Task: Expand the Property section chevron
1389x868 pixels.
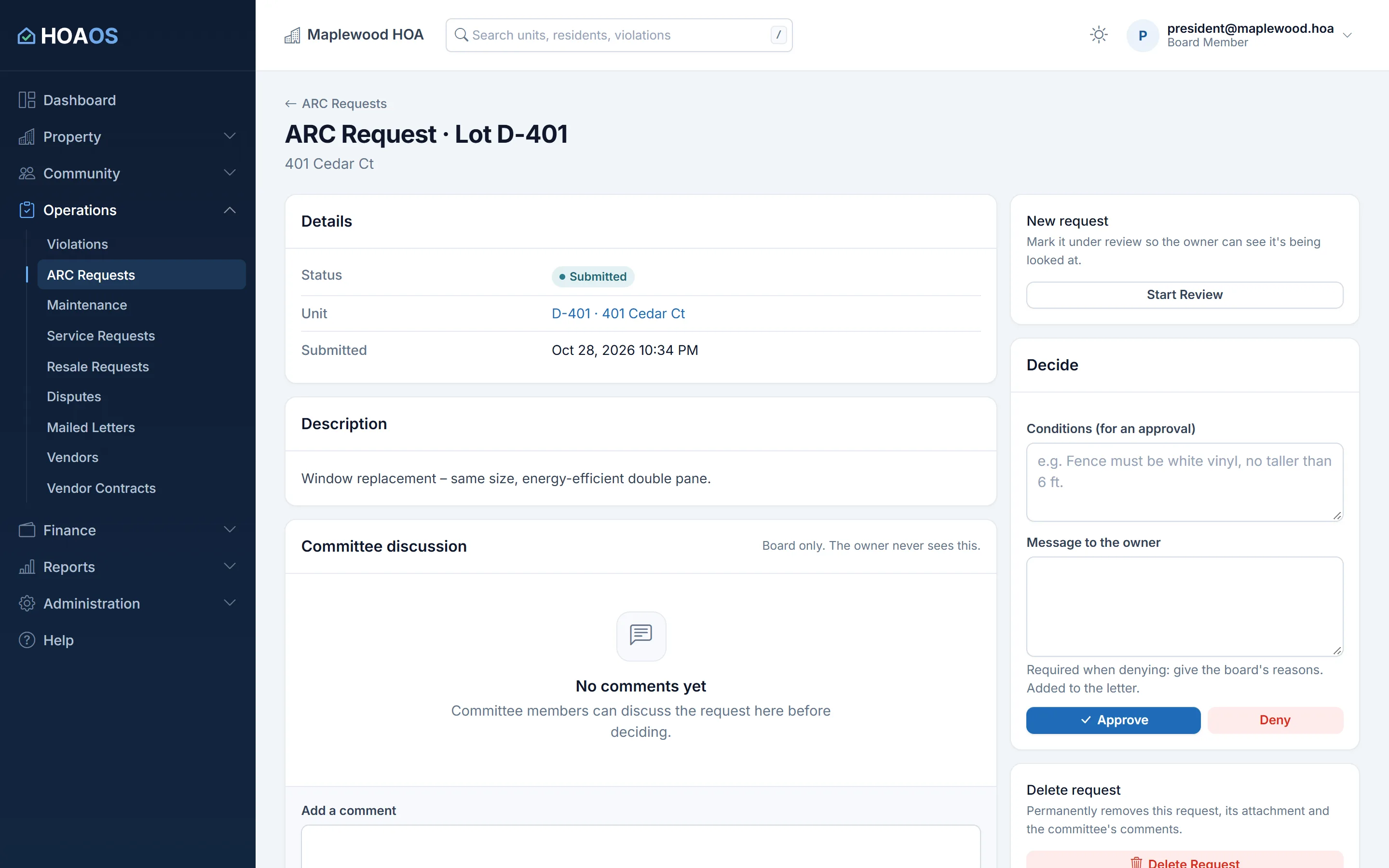Action: coord(230,136)
